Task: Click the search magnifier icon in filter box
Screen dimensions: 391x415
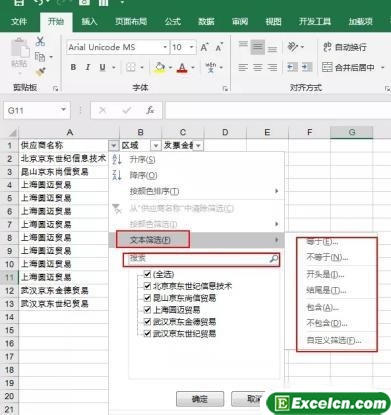Action: tap(274, 259)
